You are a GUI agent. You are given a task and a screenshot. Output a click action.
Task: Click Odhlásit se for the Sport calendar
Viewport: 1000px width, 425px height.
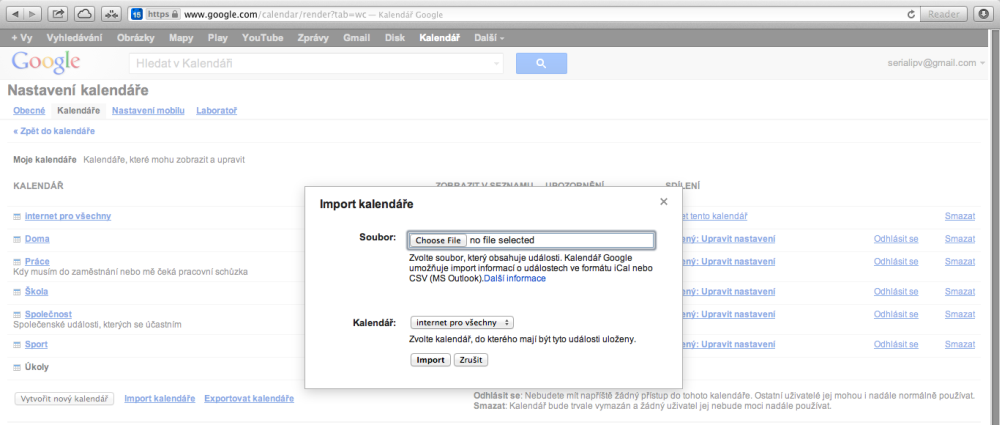896,345
